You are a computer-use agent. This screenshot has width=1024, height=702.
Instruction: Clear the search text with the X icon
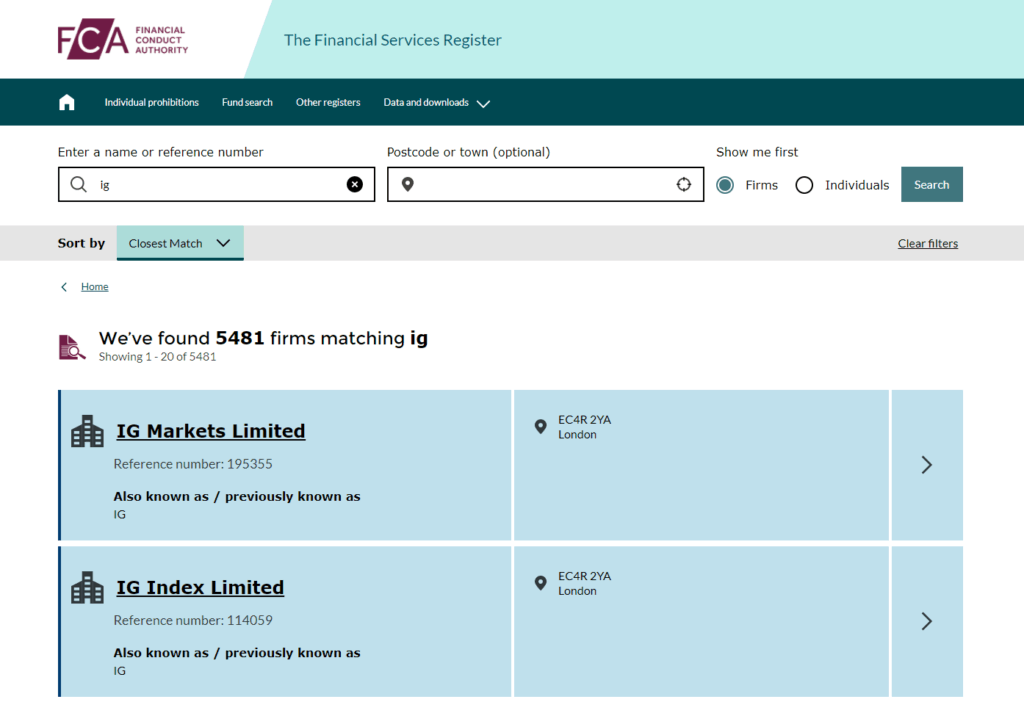[355, 185]
